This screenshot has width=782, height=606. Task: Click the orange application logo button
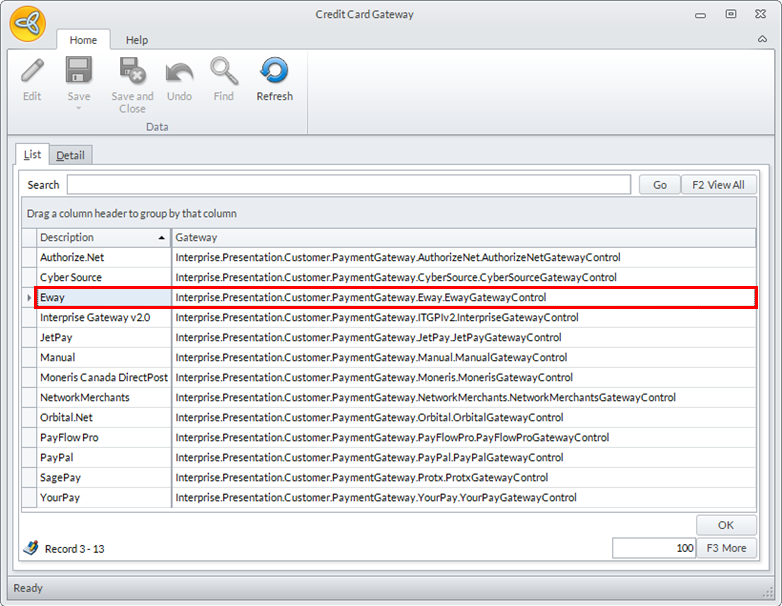tap(27, 24)
